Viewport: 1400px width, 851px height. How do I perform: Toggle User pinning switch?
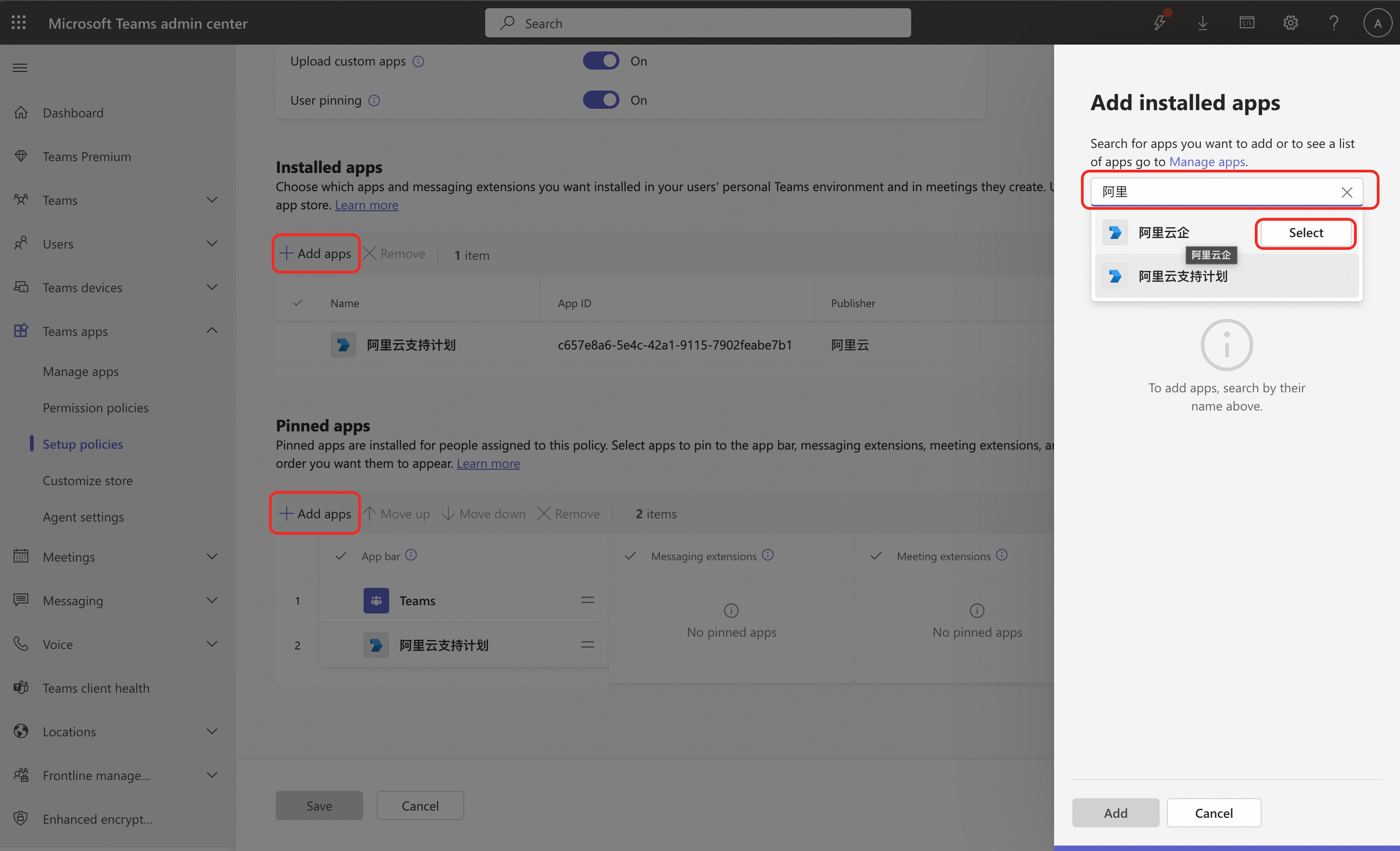(601, 100)
